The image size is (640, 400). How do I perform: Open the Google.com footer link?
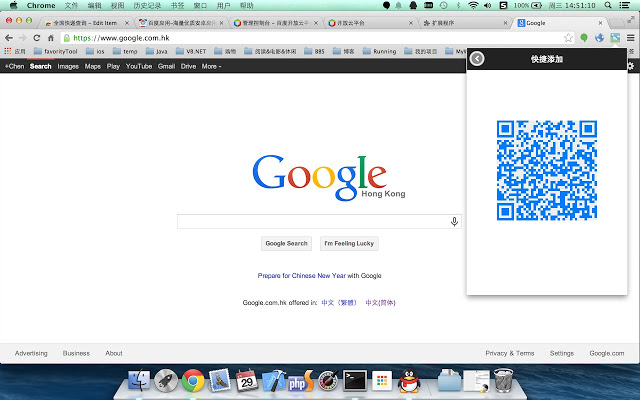coord(607,353)
